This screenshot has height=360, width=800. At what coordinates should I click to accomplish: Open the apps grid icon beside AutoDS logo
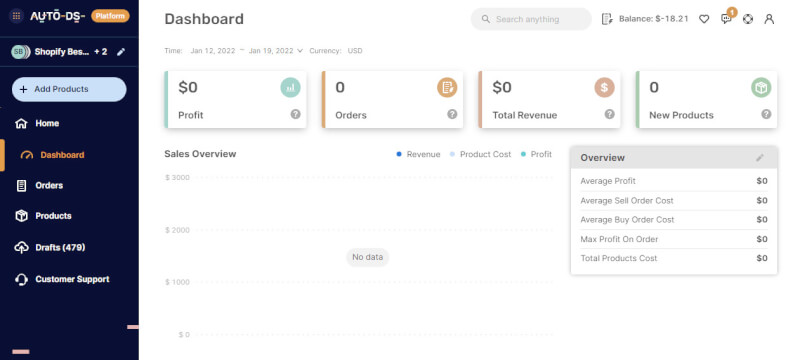pyautogui.click(x=16, y=16)
